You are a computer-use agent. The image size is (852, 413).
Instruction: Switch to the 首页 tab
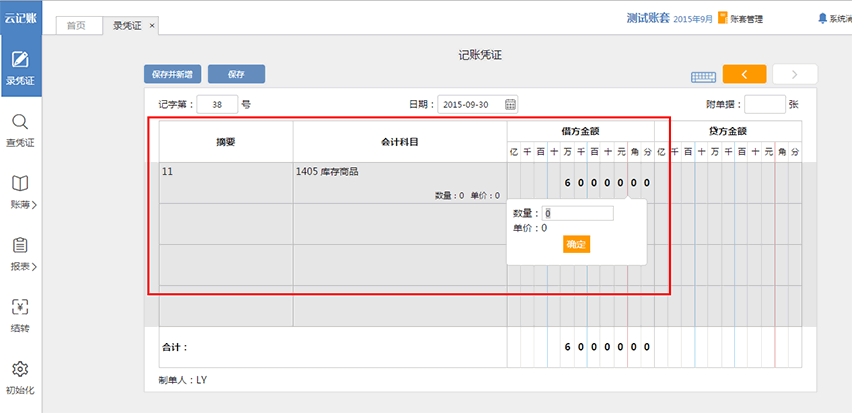point(76,25)
